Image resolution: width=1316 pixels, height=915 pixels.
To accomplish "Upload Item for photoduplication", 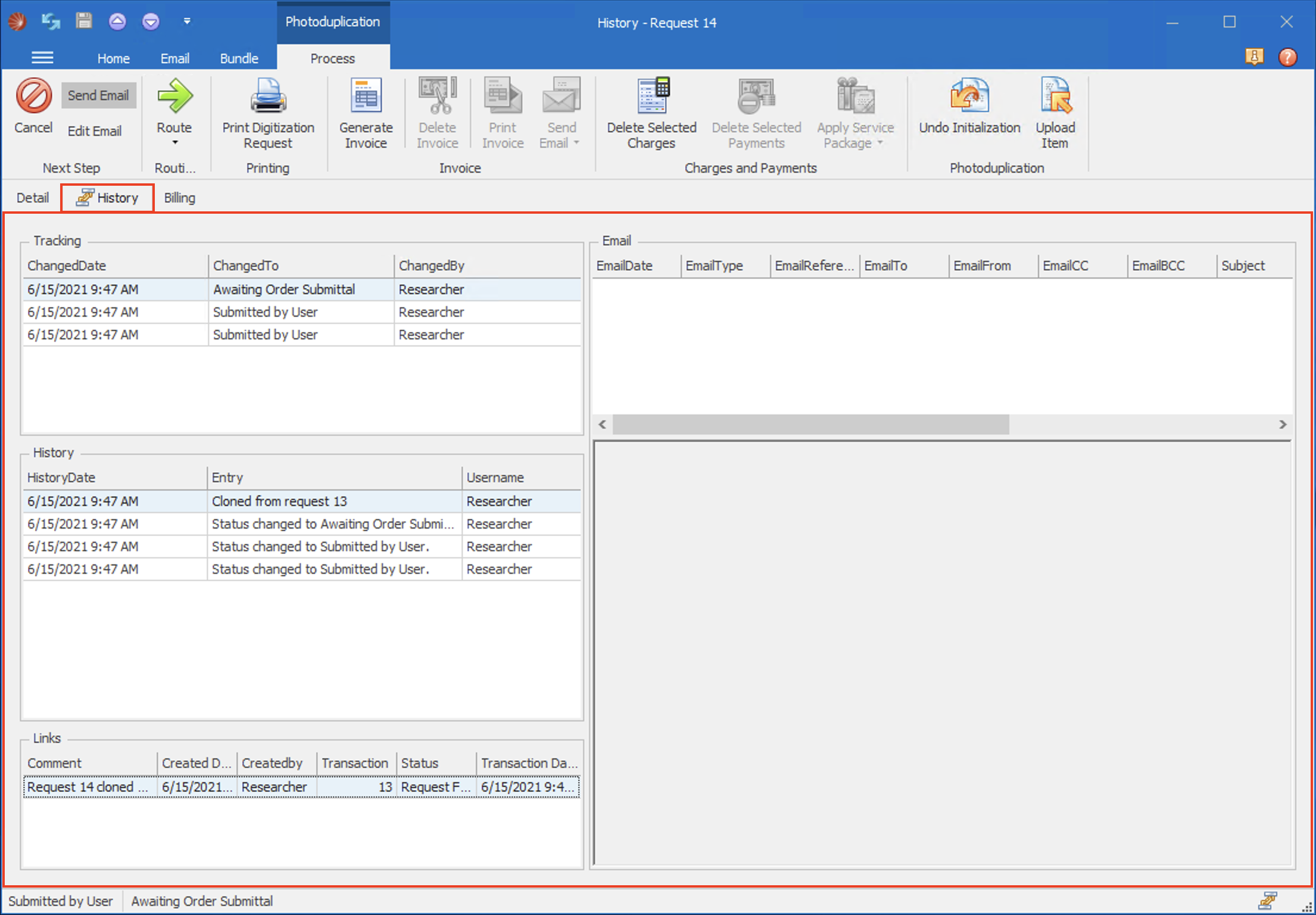I will 1055,110.
